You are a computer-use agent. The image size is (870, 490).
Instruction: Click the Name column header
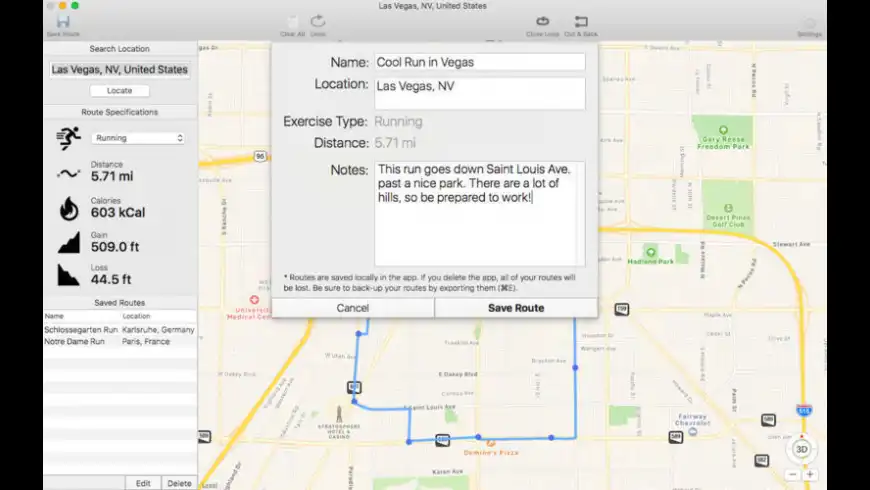point(54,316)
